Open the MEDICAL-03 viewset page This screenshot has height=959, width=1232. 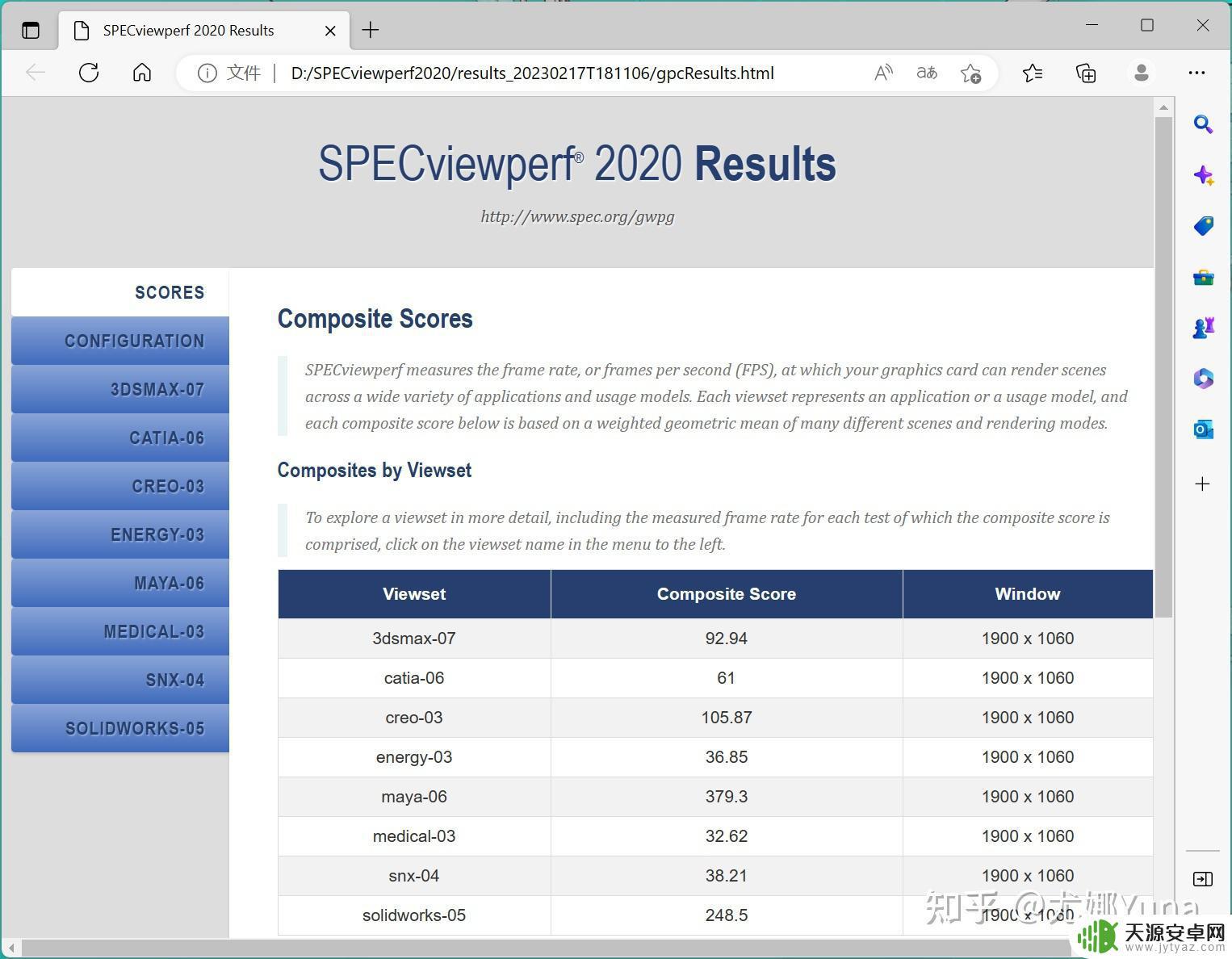click(120, 631)
